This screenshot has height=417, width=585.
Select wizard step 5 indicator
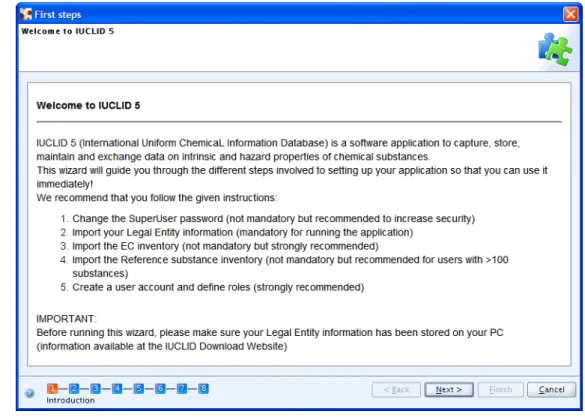pyautogui.click(x=139, y=389)
